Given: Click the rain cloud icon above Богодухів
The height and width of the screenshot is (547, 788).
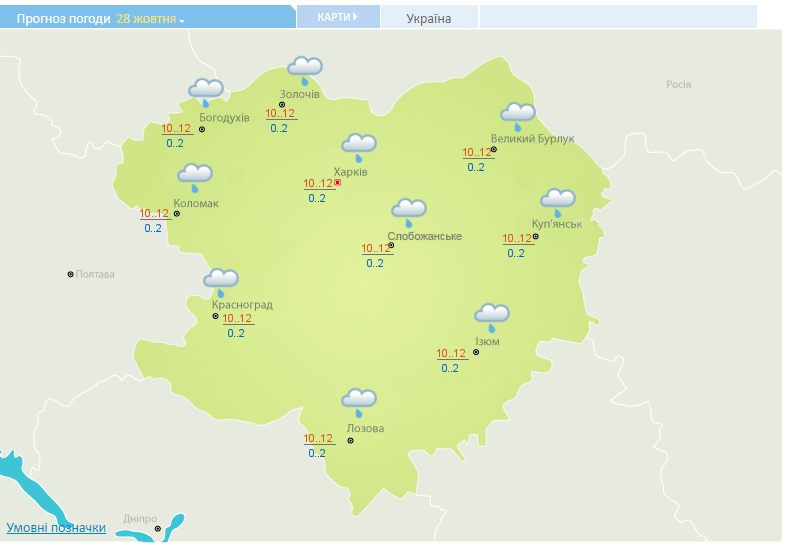Looking at the screenshot, I should pos(206,93).
